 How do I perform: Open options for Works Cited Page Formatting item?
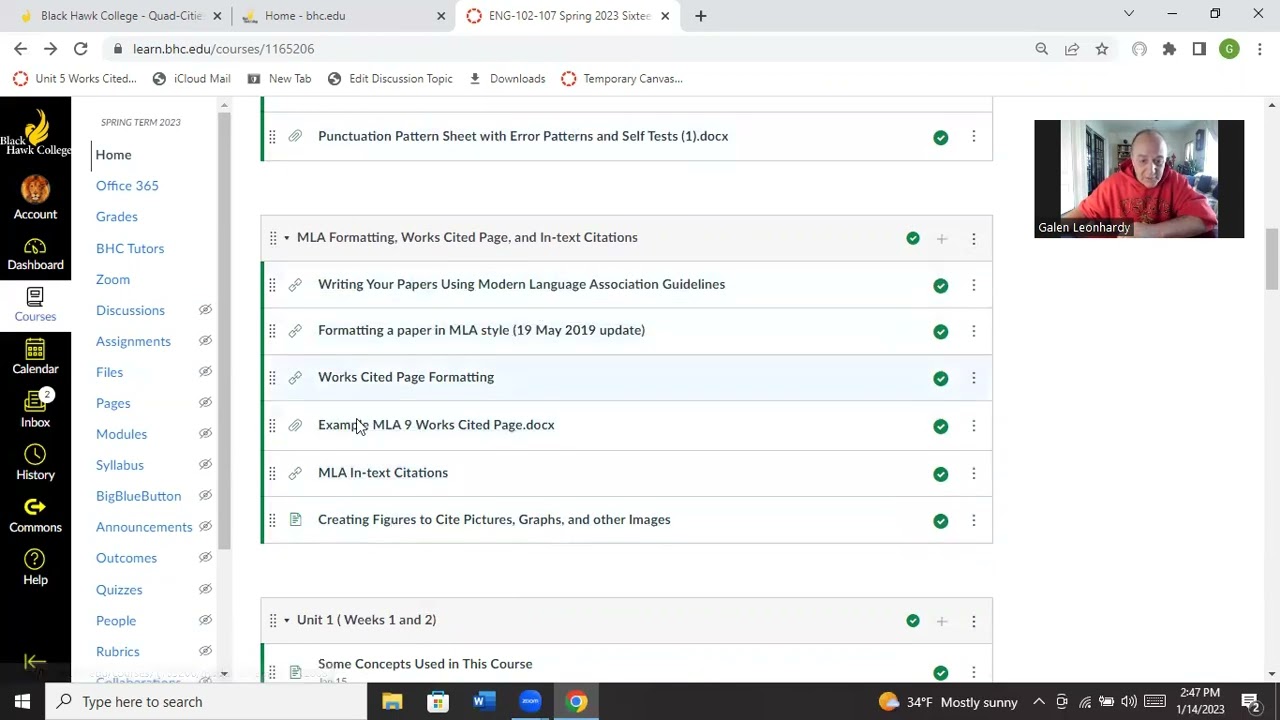coord(973,378)
